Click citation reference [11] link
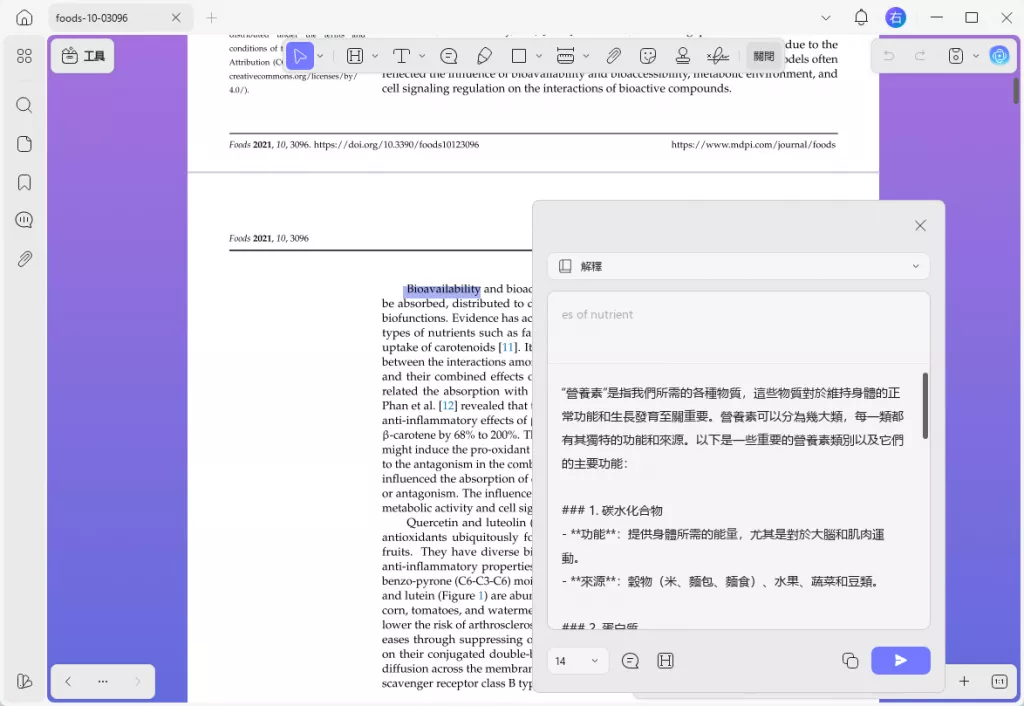Screen dimensions: 1024x706 point(507,347)
